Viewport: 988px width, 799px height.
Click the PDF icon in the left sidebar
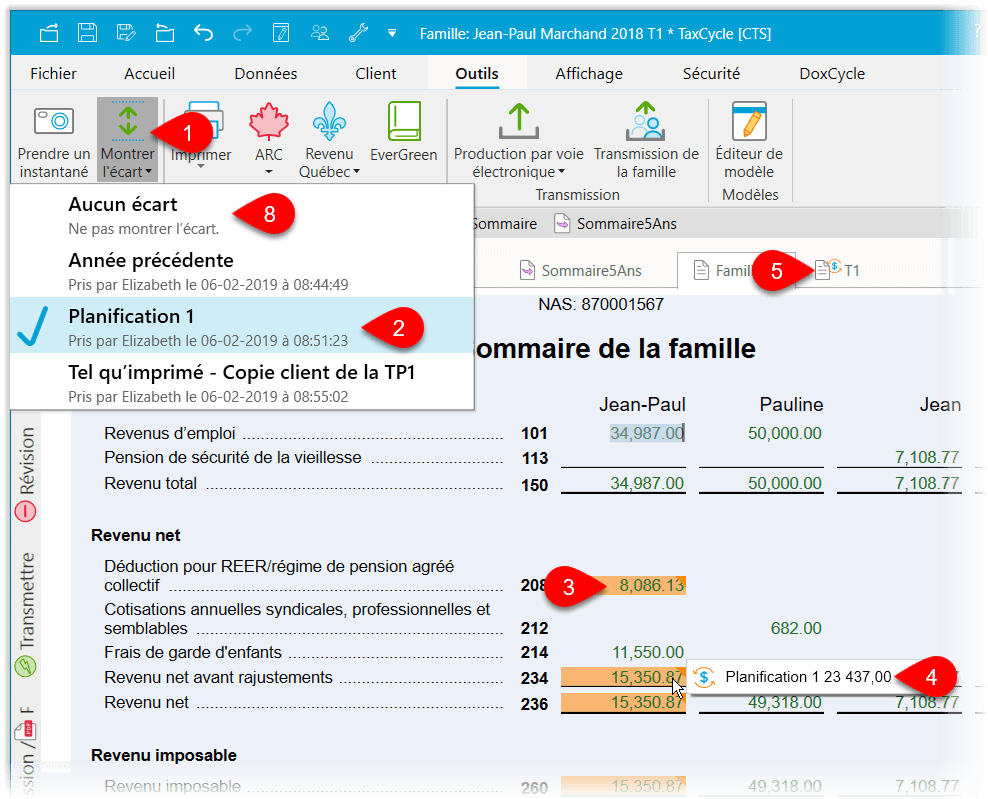click(x=26, y=730)
